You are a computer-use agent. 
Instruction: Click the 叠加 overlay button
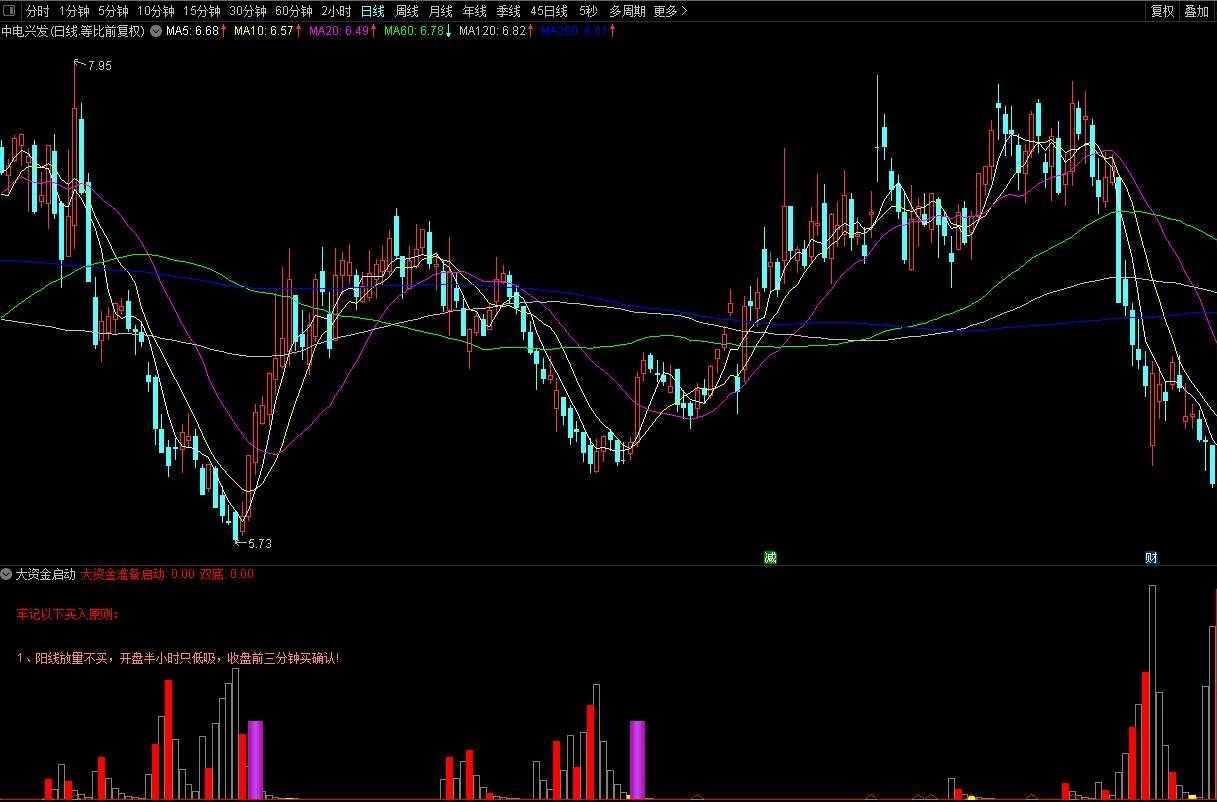pos(1196,12)
